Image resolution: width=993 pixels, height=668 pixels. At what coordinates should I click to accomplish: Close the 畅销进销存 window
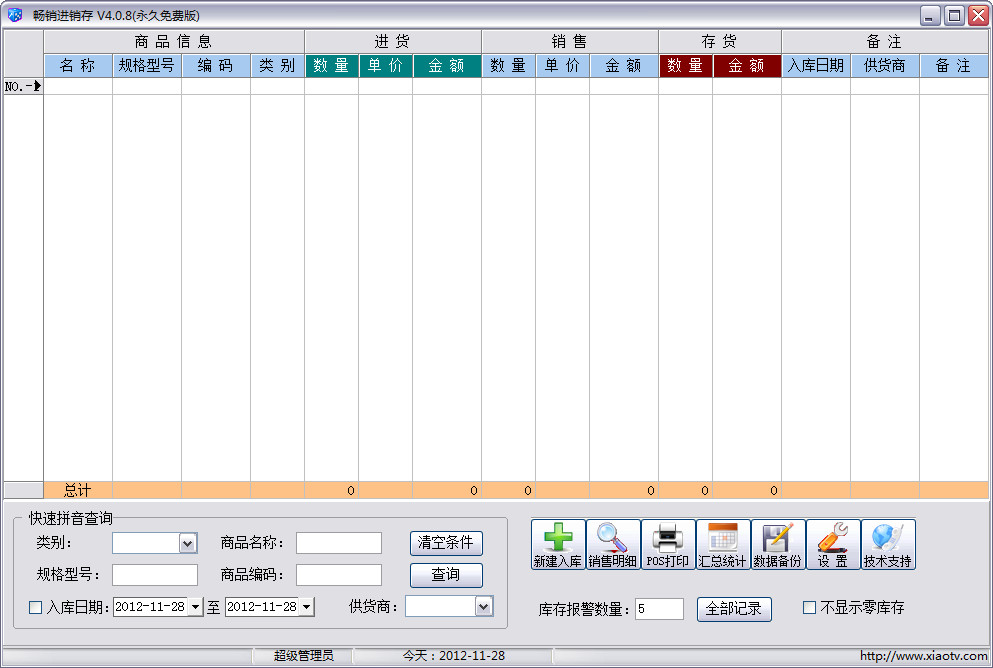[978, 15]
